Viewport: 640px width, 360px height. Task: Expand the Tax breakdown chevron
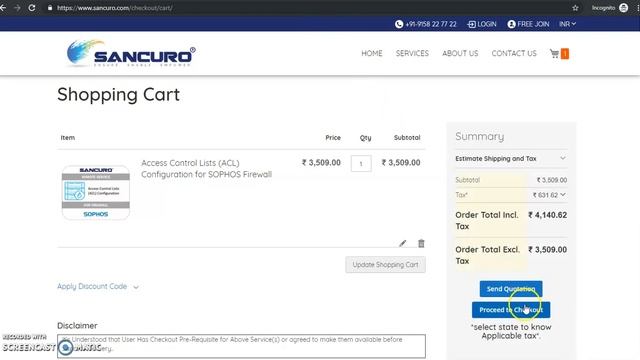pos(563,195)
